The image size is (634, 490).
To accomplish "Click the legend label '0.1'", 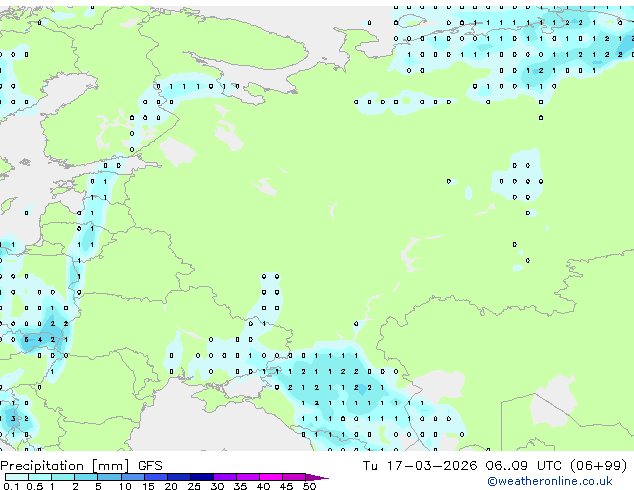I will point(11,486).
